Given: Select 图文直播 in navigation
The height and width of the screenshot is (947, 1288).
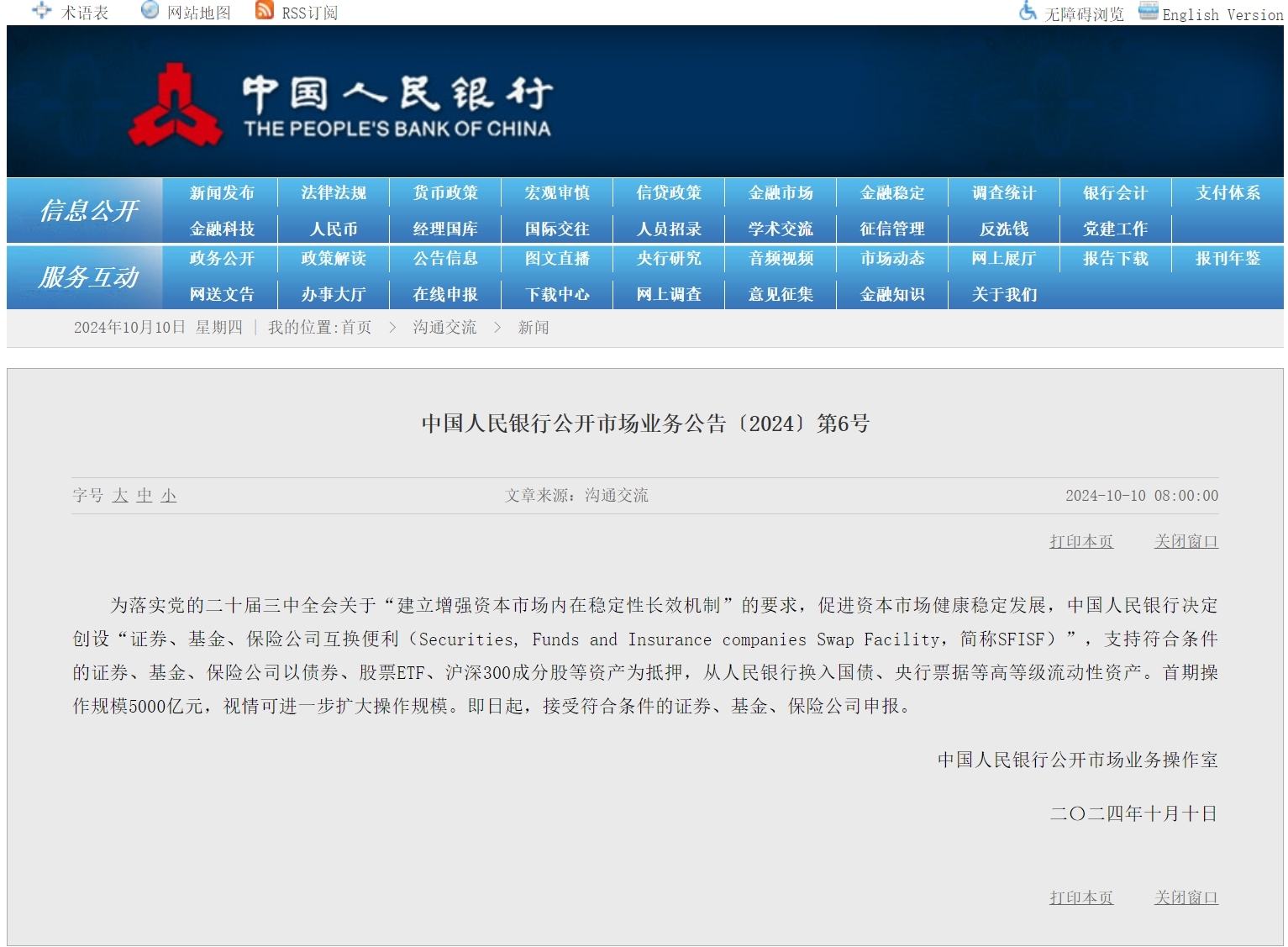Looking at the screenshot, I should point(557,258).
